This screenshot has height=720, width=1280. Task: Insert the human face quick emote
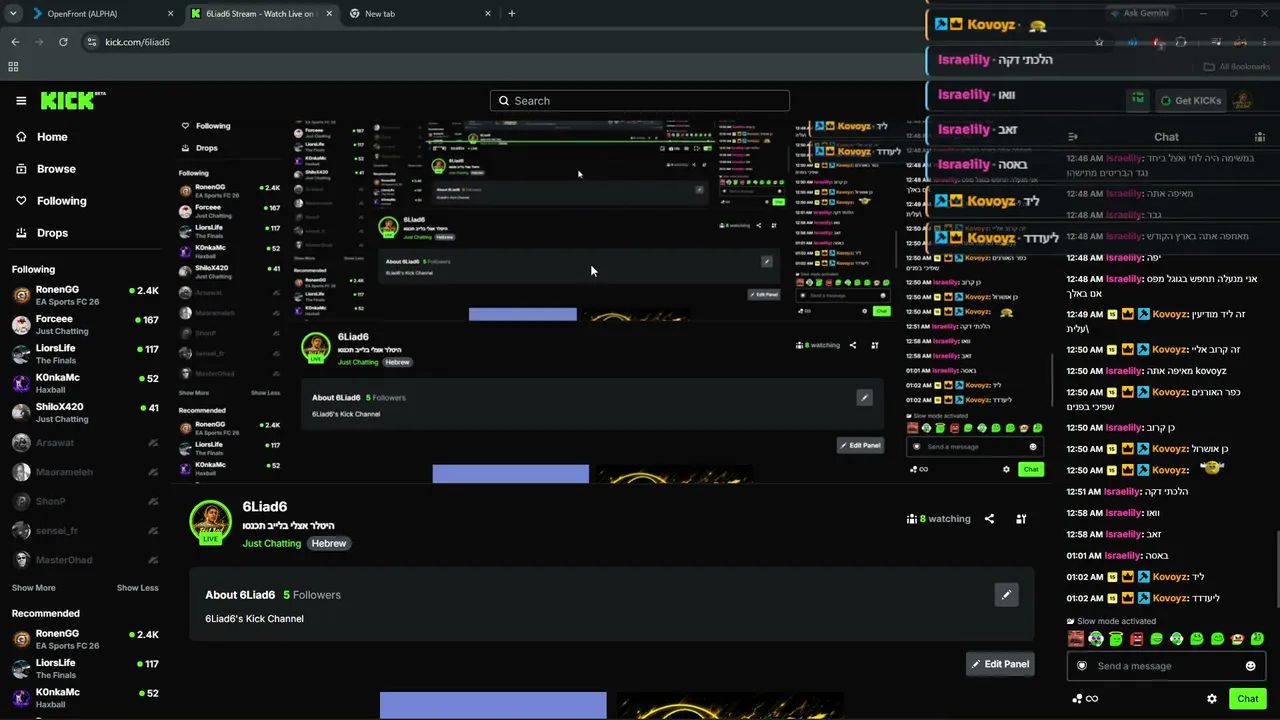(x=1076, y=639)
